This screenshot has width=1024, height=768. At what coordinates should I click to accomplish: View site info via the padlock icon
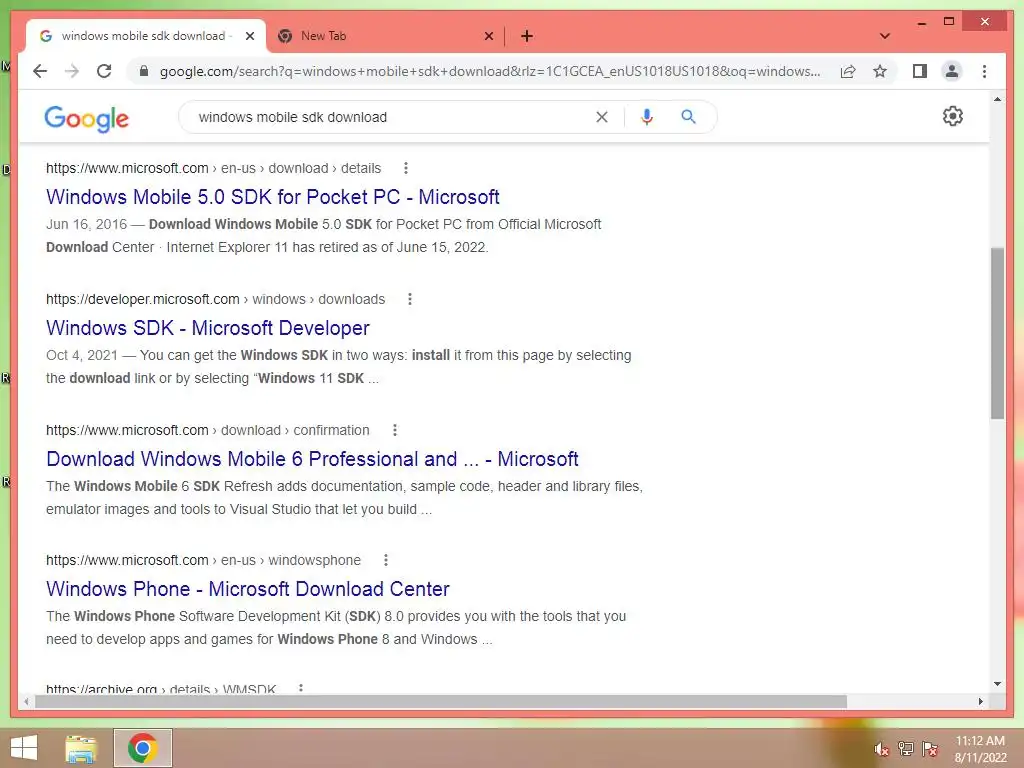click(144, 71)
